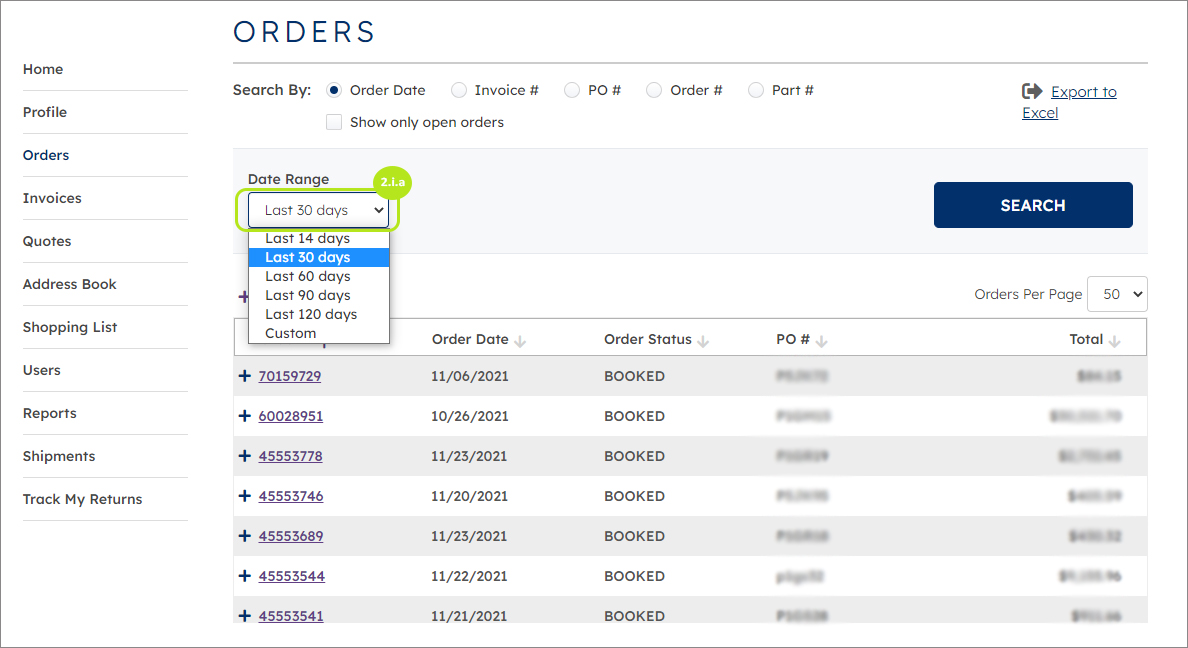Go to Profile in sidebar

[x=45, y=112]
